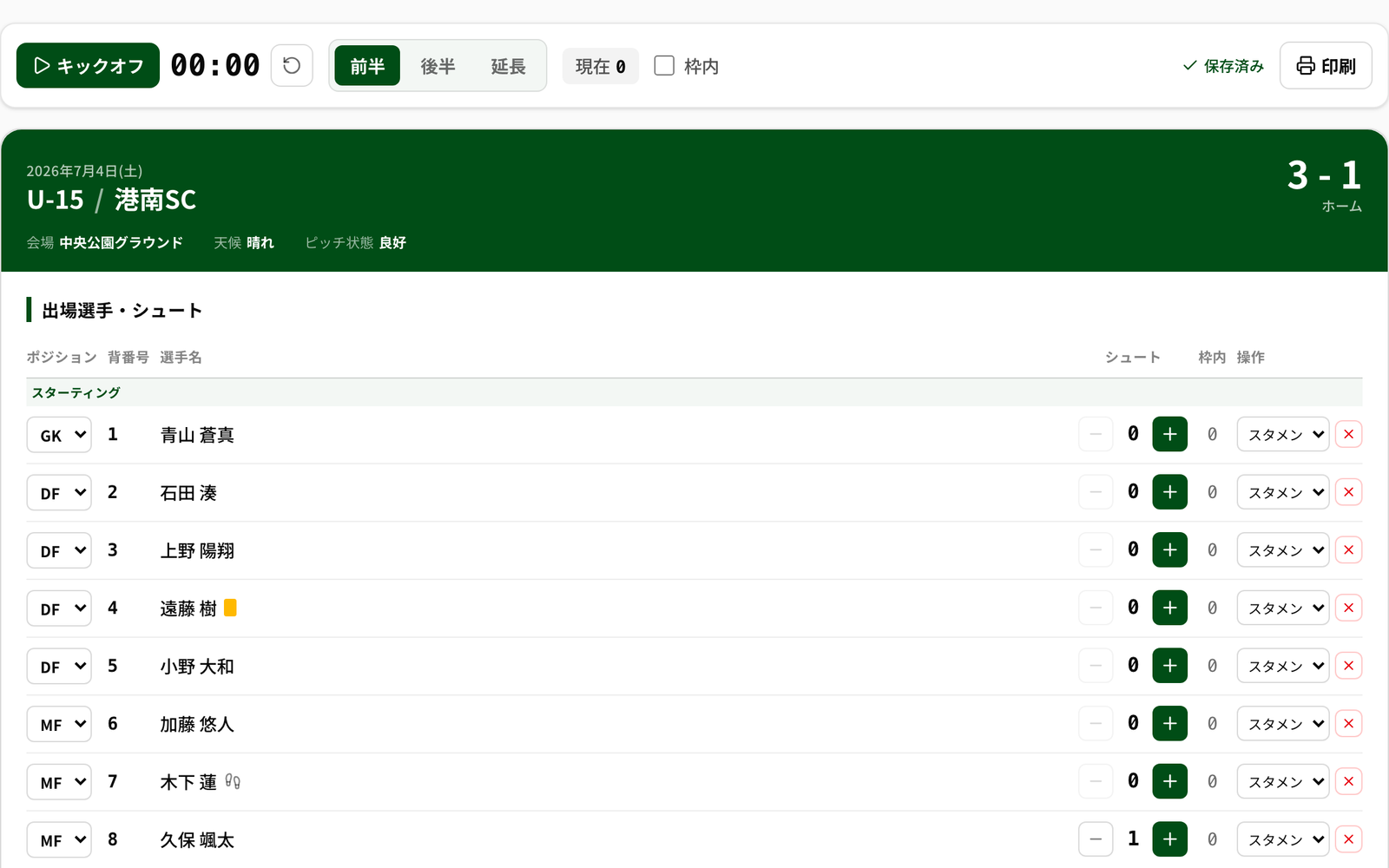
Task: Click the 現在 0 counter badge
Action: click(601, 66)
